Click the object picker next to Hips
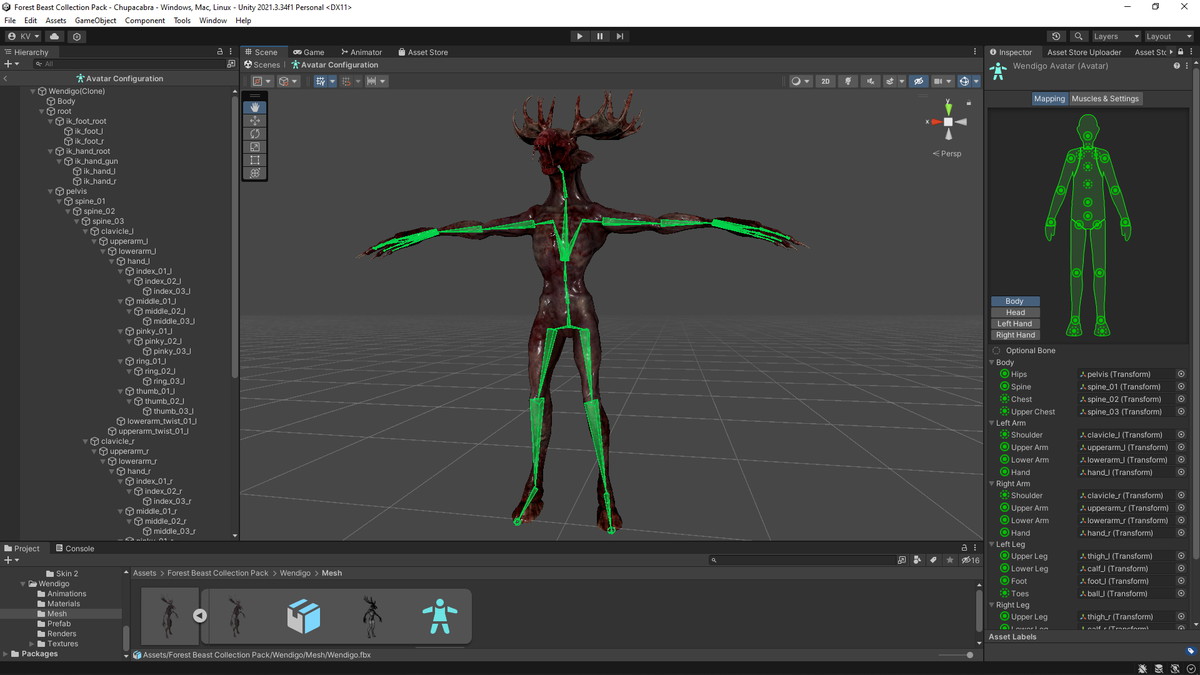The height and width of the screenshot is (675, 1200). pos(1181,374)
